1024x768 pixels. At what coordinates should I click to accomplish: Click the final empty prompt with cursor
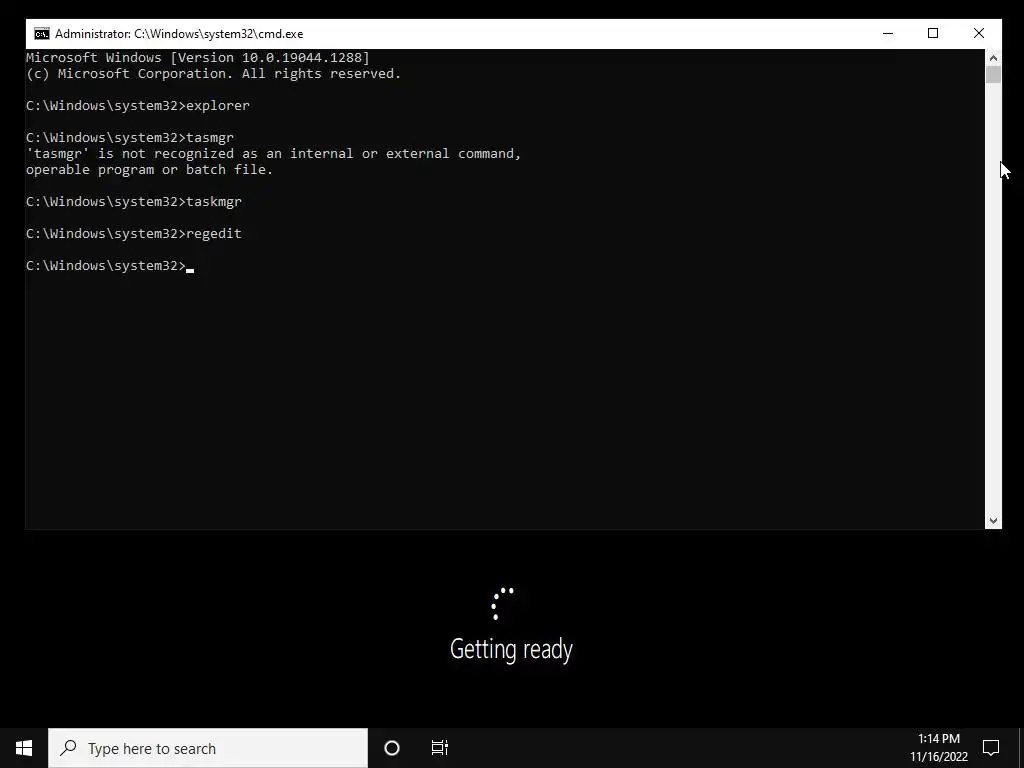110,266
